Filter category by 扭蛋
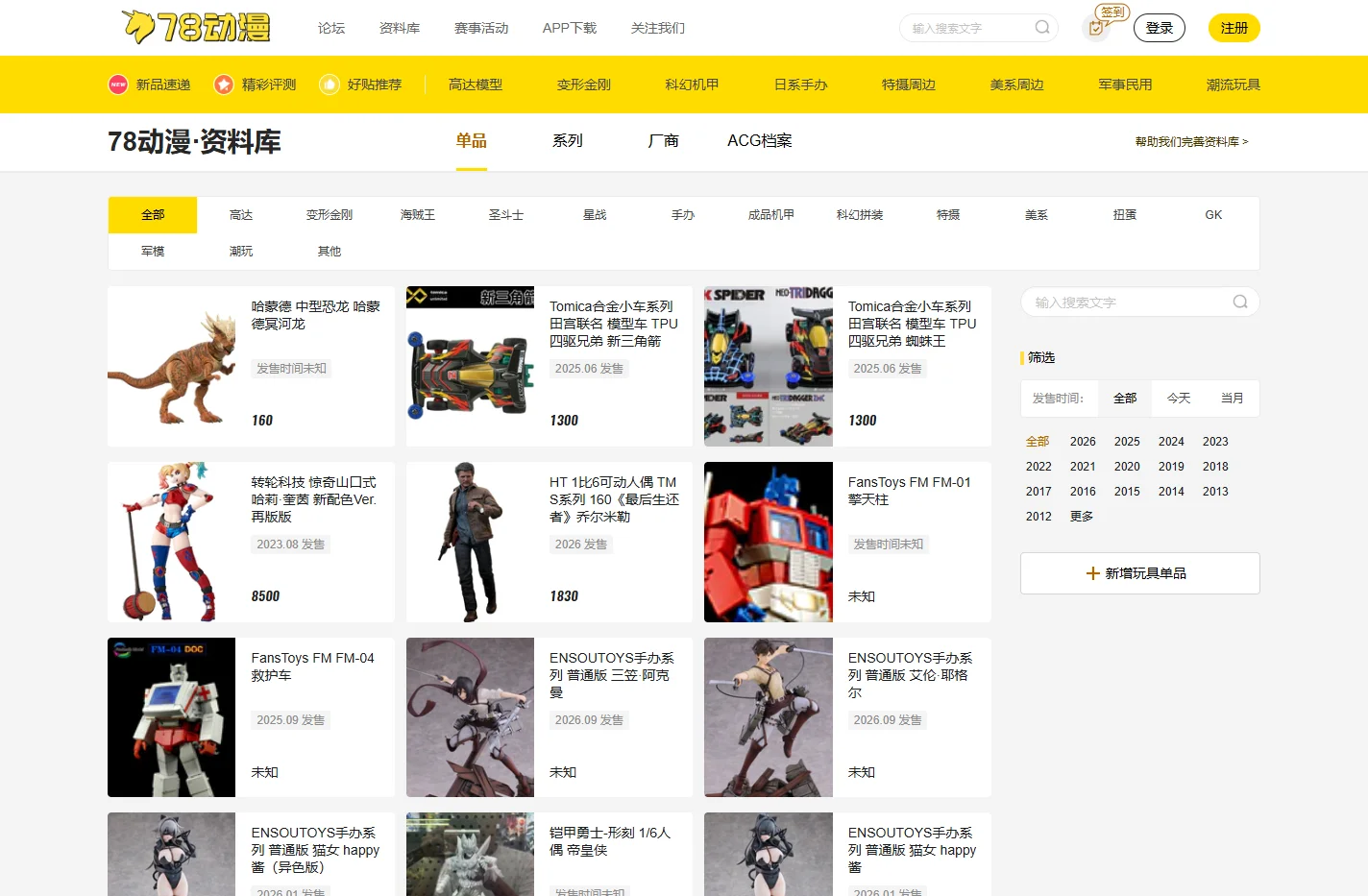The image size is (1368, 896). 1125,215
